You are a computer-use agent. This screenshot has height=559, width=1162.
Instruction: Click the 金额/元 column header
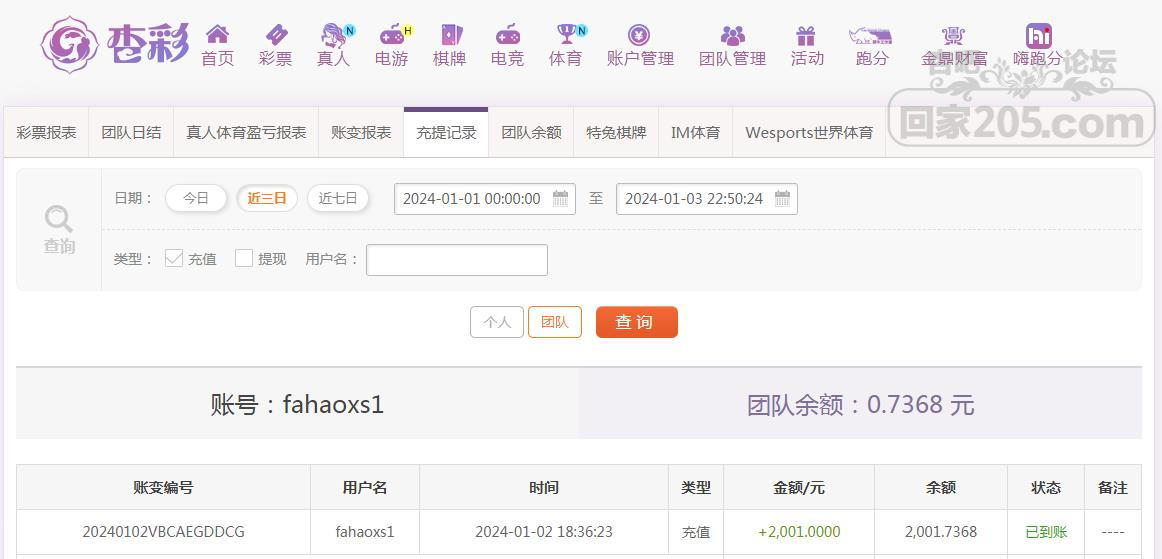pyautogui.click(x=799, y=488)
